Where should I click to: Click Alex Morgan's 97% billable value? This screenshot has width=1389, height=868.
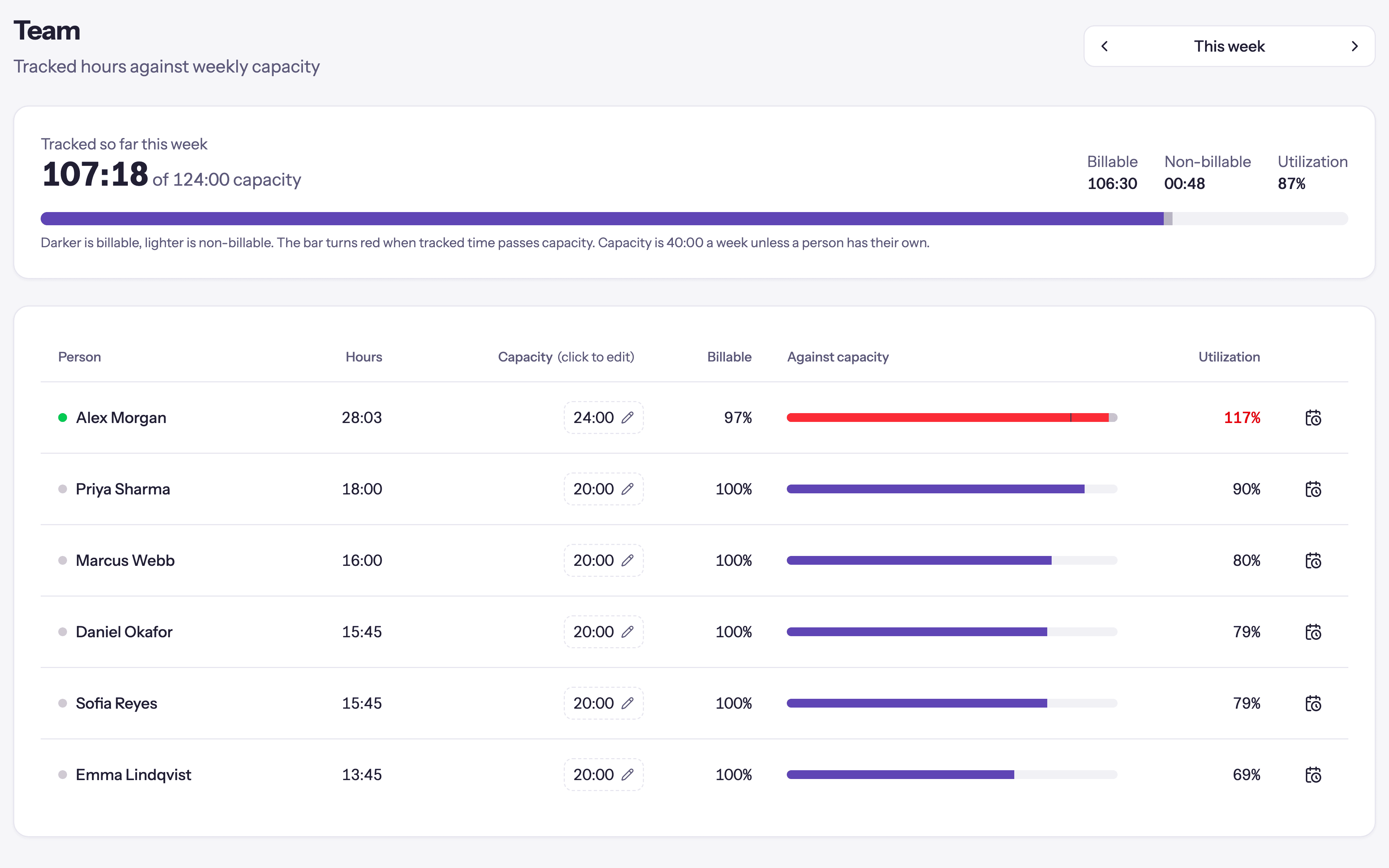pyautogui.click(x=738, y=418)
